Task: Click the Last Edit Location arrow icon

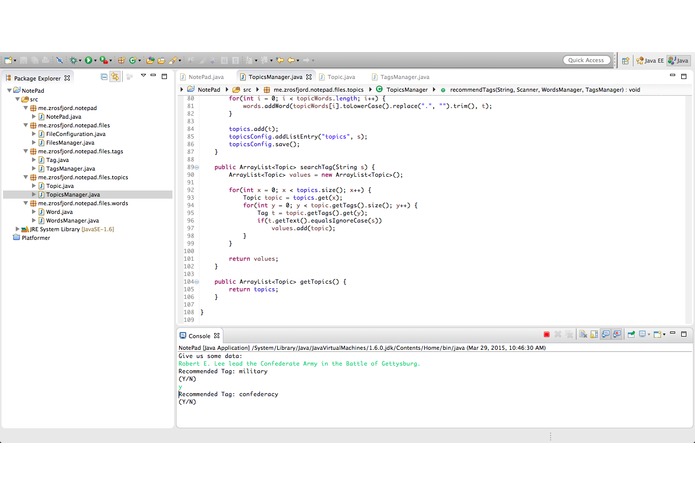Action: 280,60
